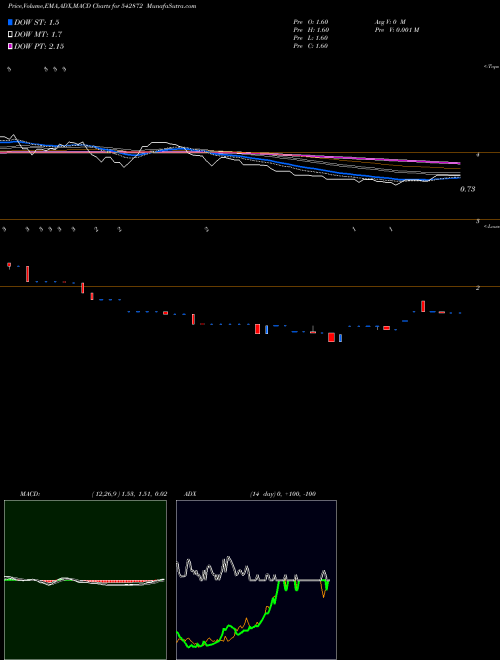Click the 'DOW MT: 1.7' label

point(38,35)
